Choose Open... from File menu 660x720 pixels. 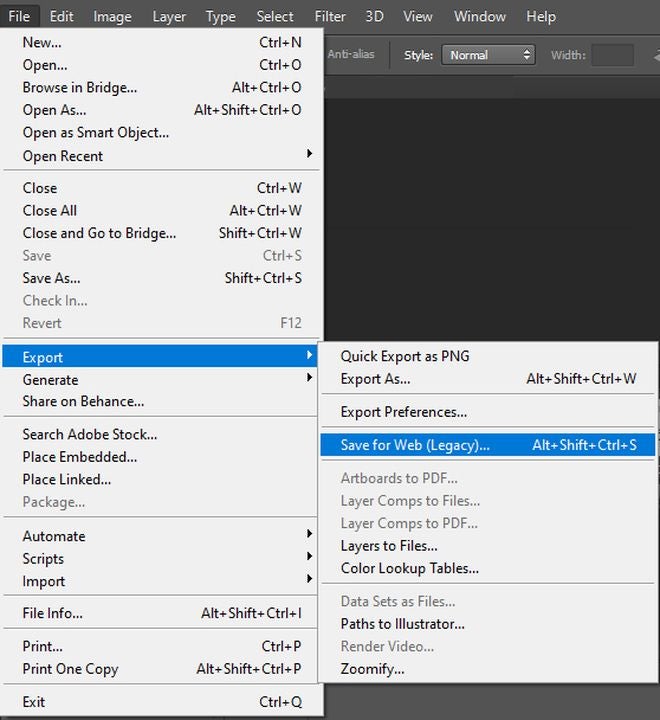162,65
